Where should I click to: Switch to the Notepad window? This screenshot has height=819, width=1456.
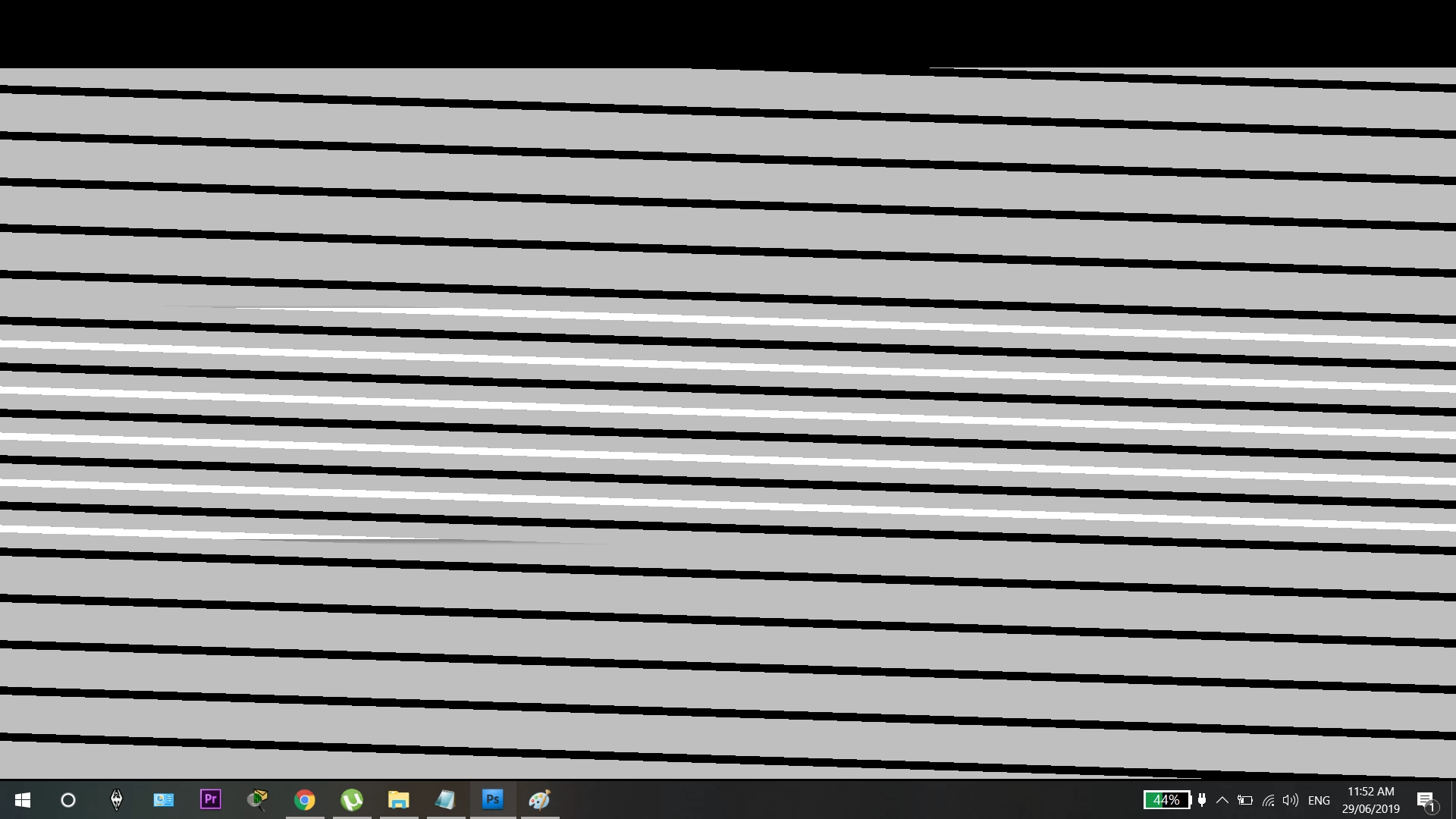[446, 800]
